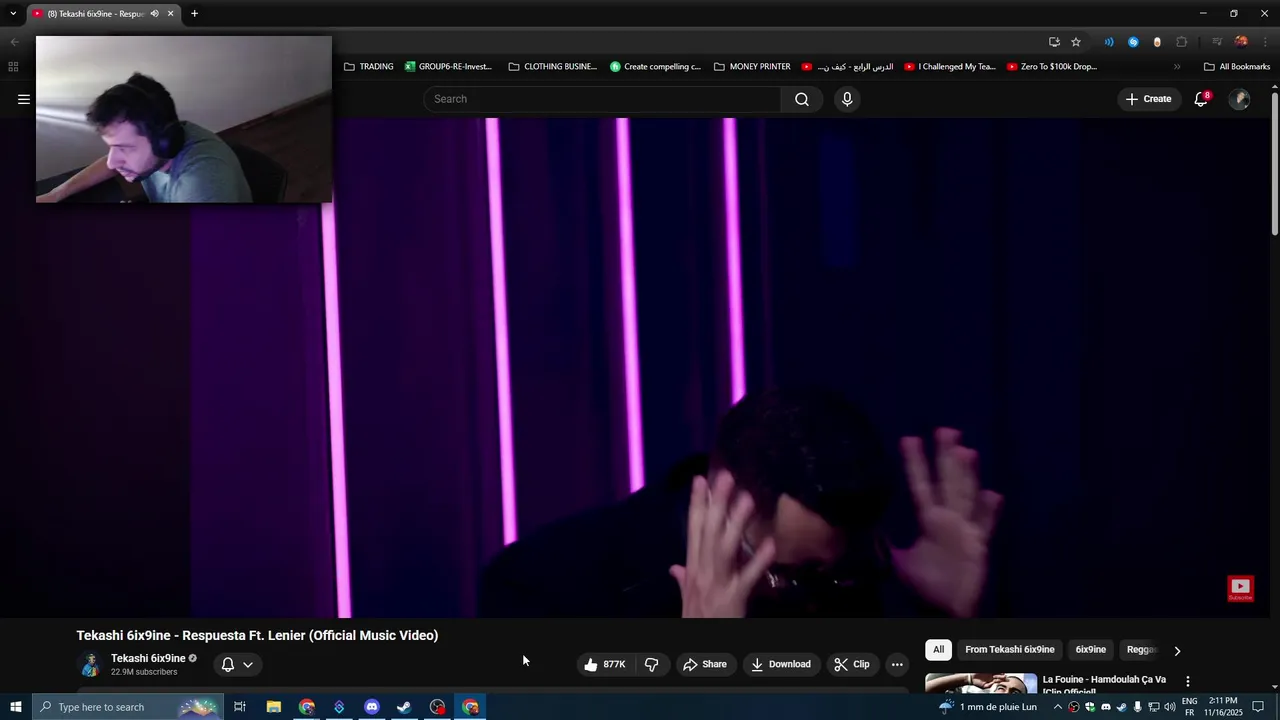
Task: Open more actions three-dot menu under video
Action: pos(897,664)
